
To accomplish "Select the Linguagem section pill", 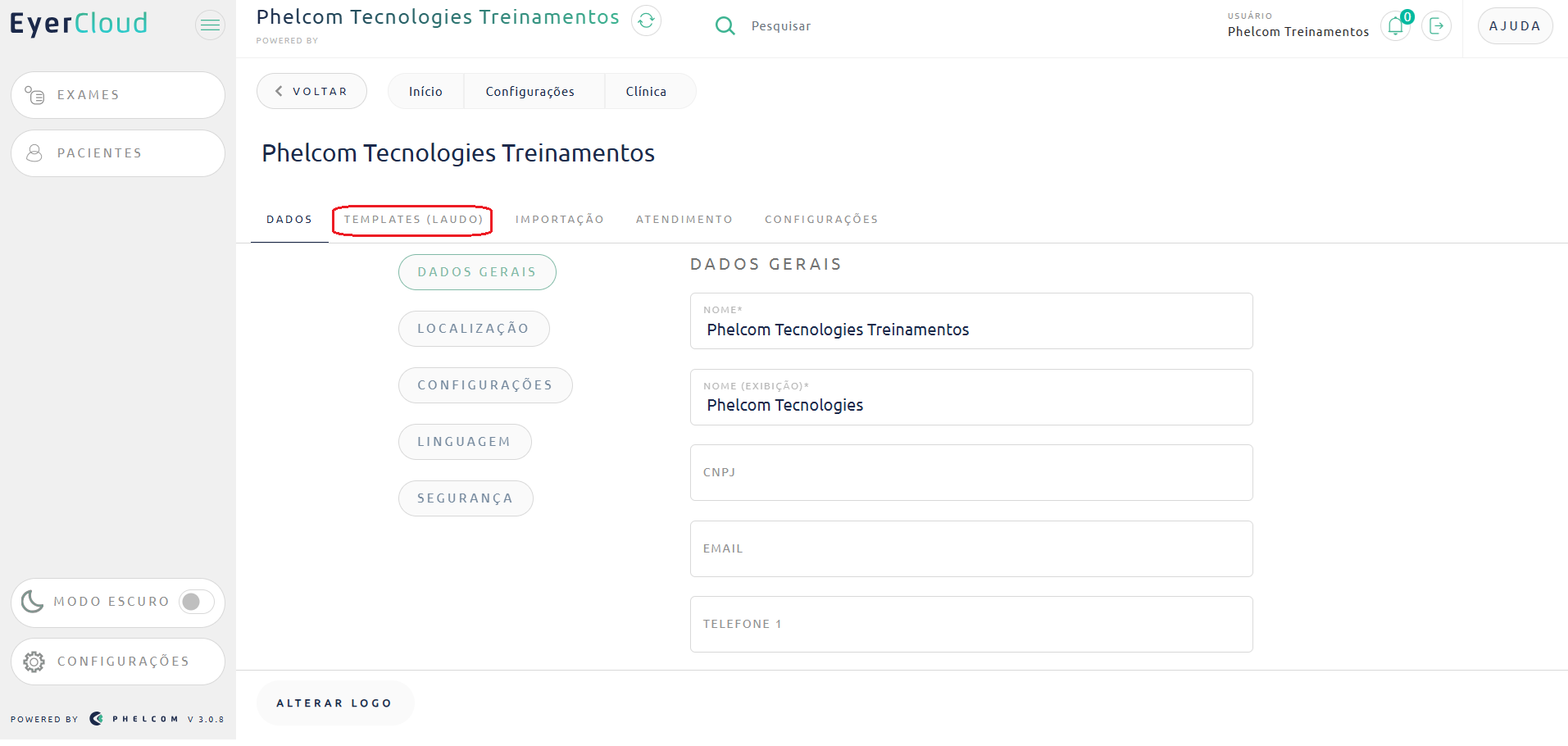I will [465, 442].
